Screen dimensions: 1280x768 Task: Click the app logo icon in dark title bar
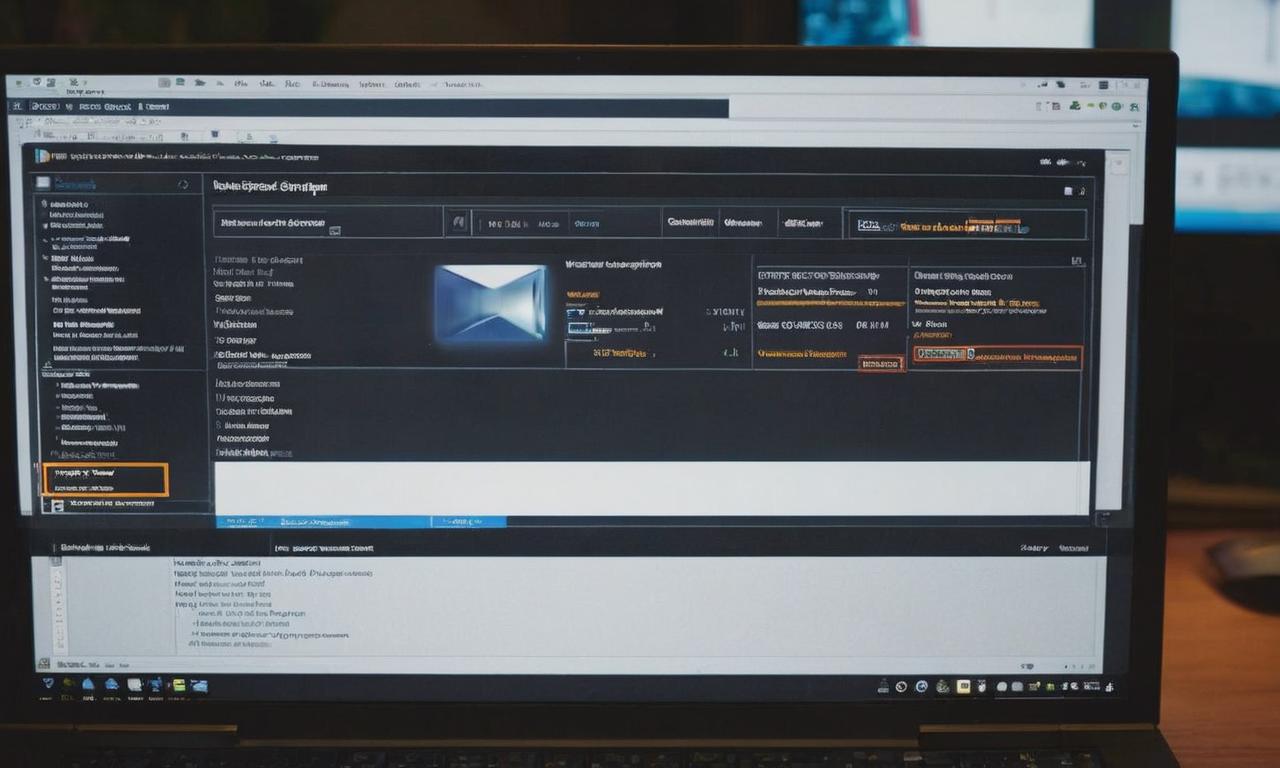pyautogui.click(x=42, y=156)
